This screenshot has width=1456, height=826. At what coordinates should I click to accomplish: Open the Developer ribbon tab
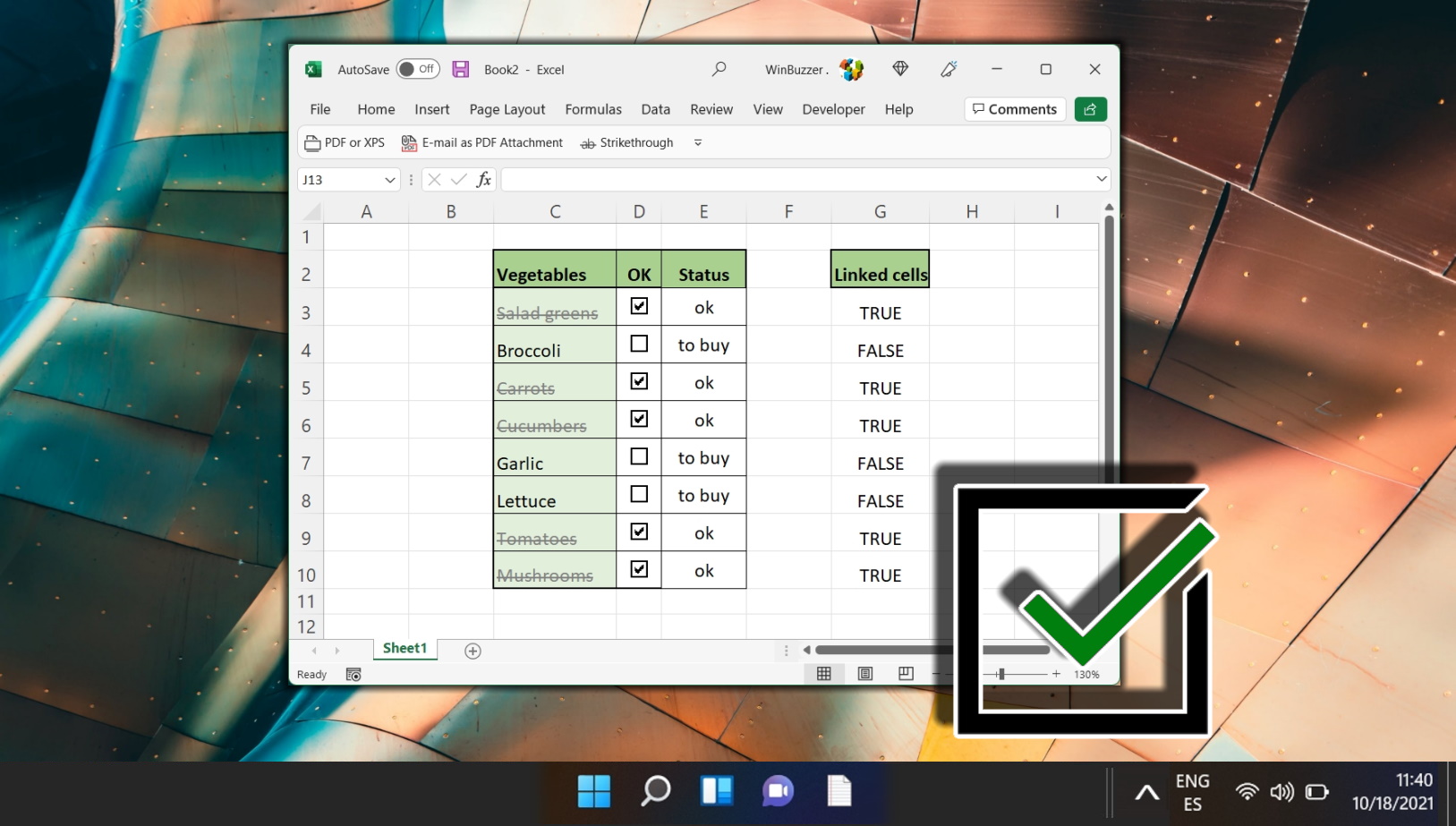coord(833,109)
